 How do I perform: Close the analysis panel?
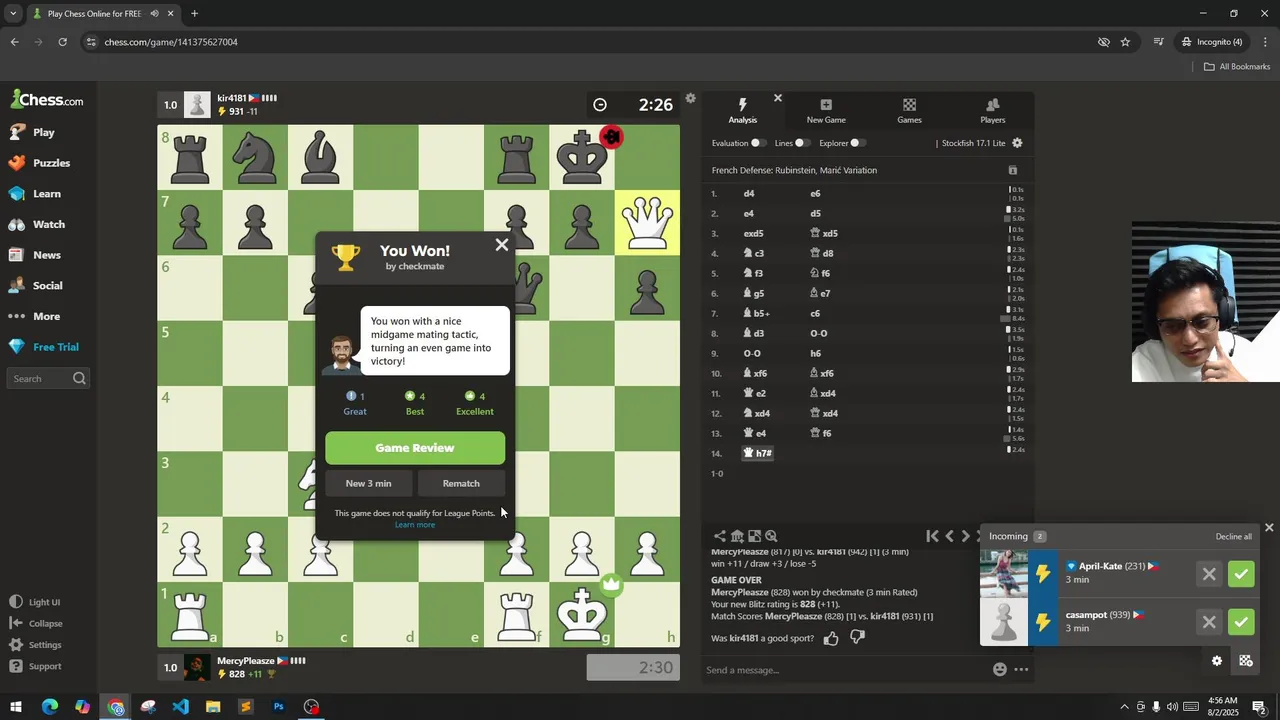[x=777, y=98]
